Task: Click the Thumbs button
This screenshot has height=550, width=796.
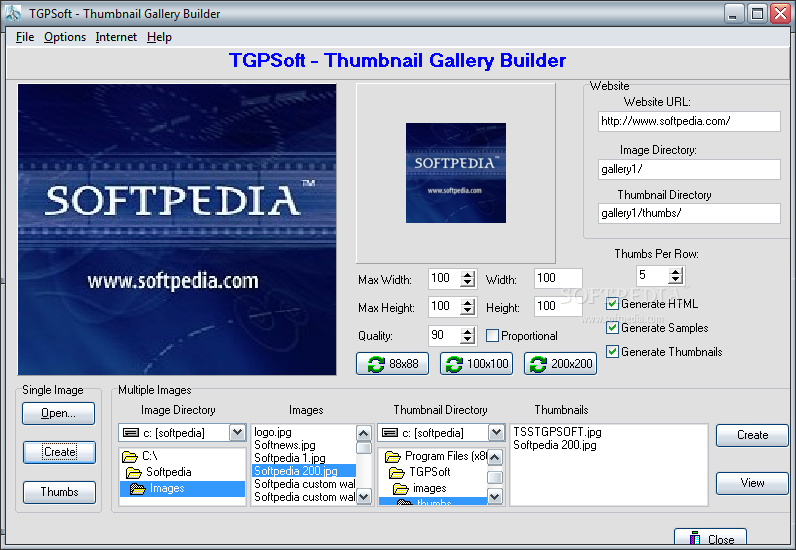Action: [59, 492]
